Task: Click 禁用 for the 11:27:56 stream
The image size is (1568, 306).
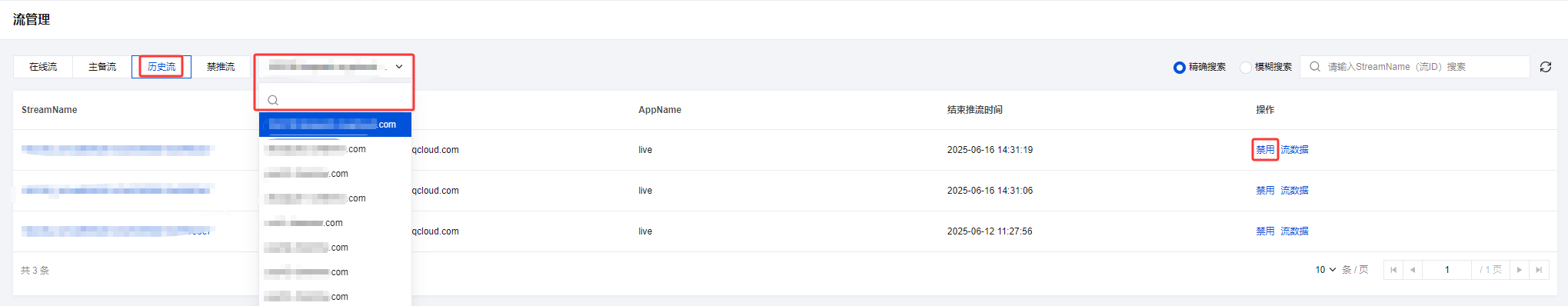Action: (x=1265, y=231)
